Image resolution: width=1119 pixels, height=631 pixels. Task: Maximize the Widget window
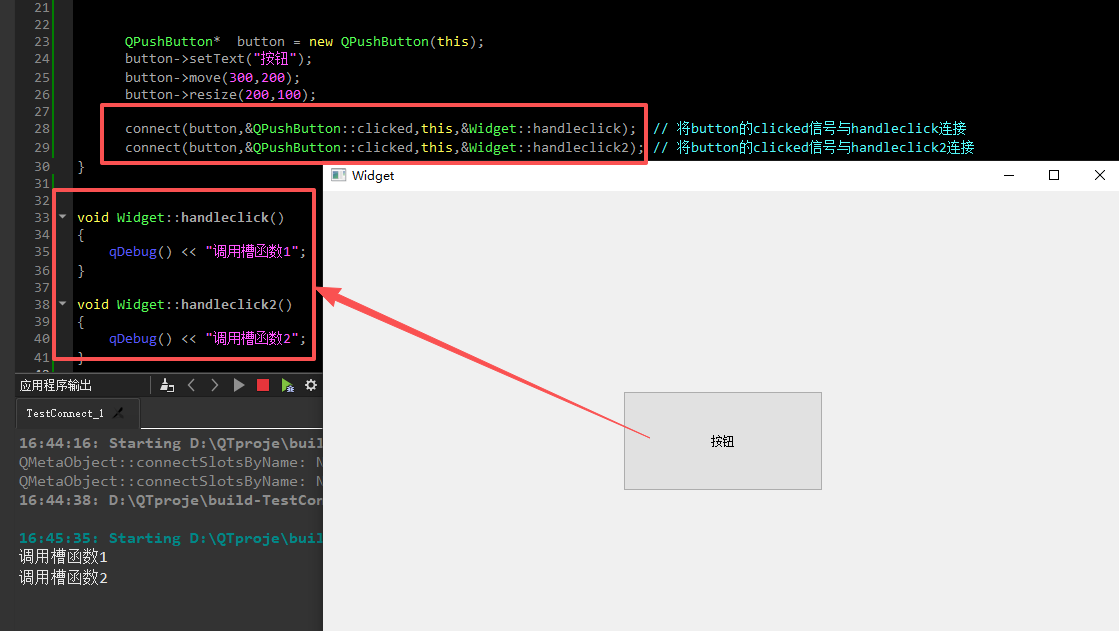click(x=1053, y=176)
